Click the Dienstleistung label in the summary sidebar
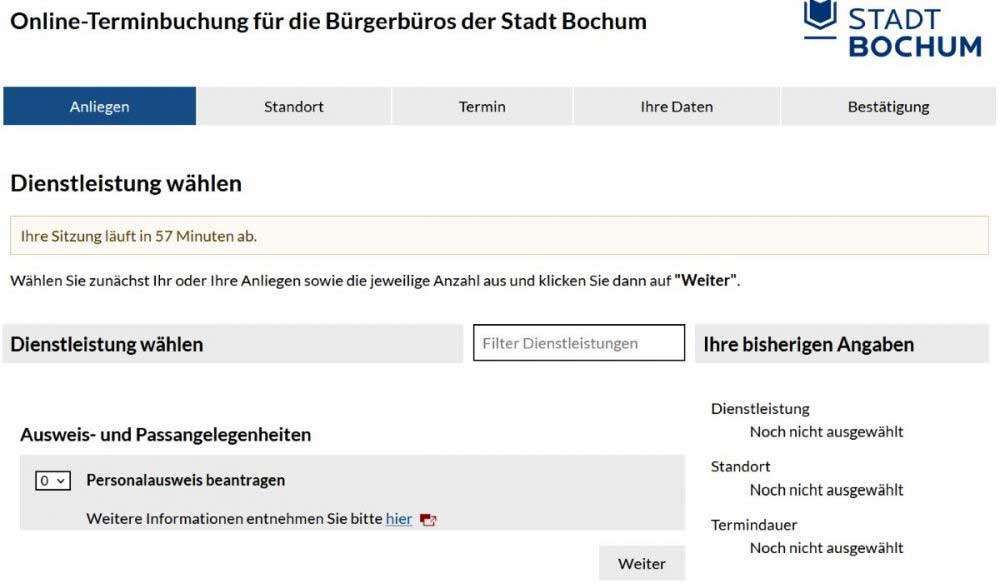The width and height of the screenshot is (1000, 588). click(760, 408)
